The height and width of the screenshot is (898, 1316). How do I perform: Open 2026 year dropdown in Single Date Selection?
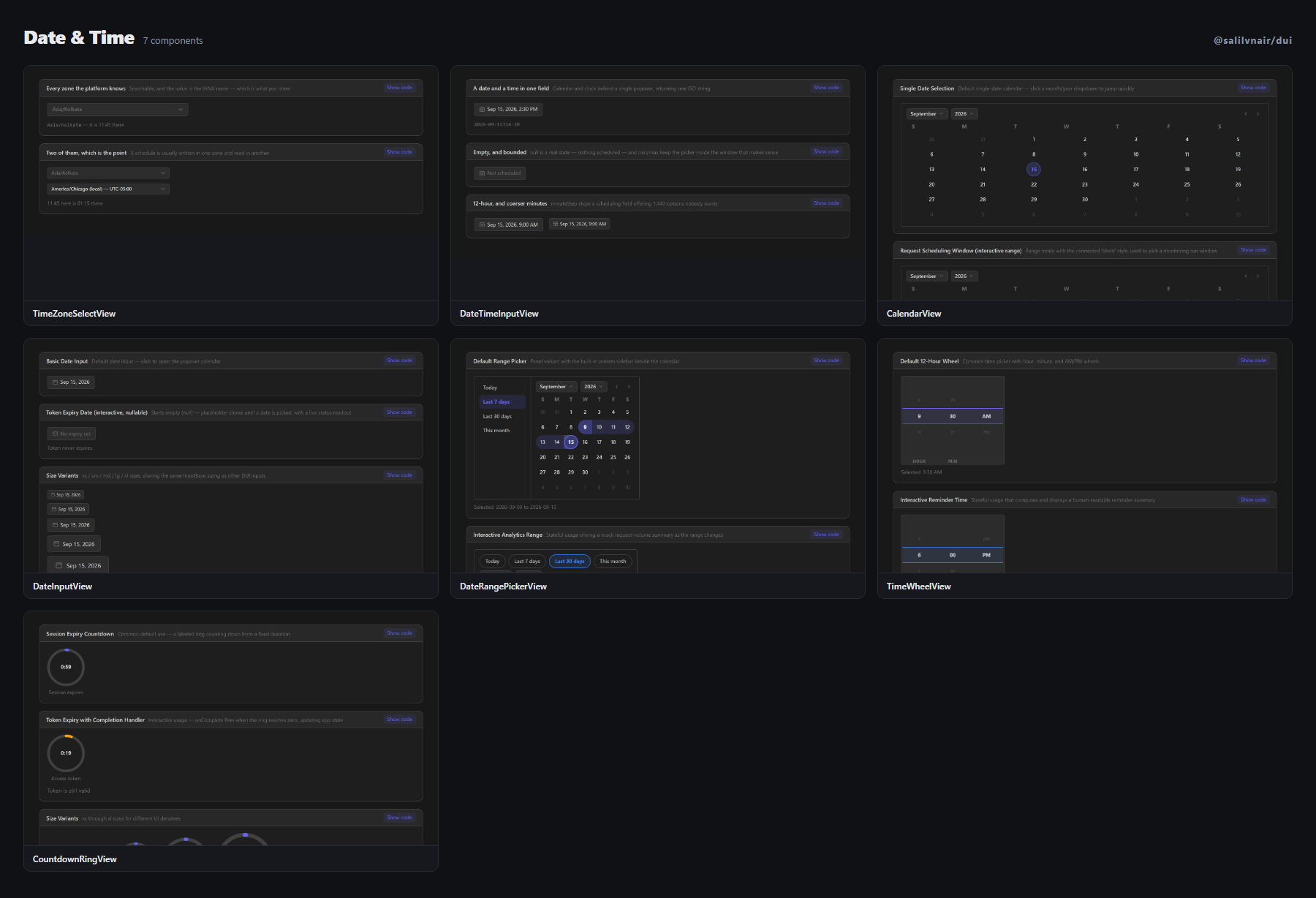coord(964,114)
